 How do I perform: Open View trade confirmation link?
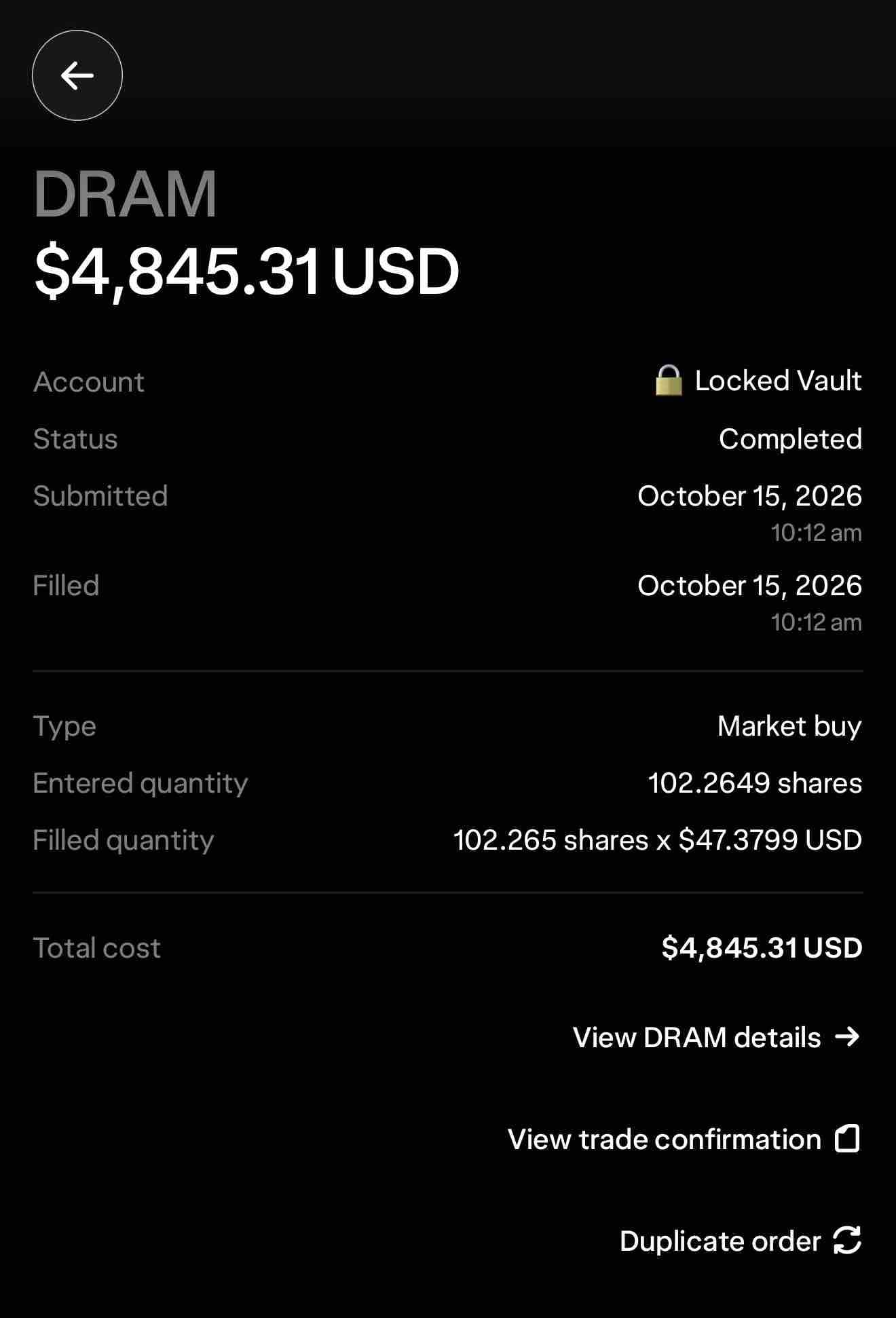(x=684, y=1139)
